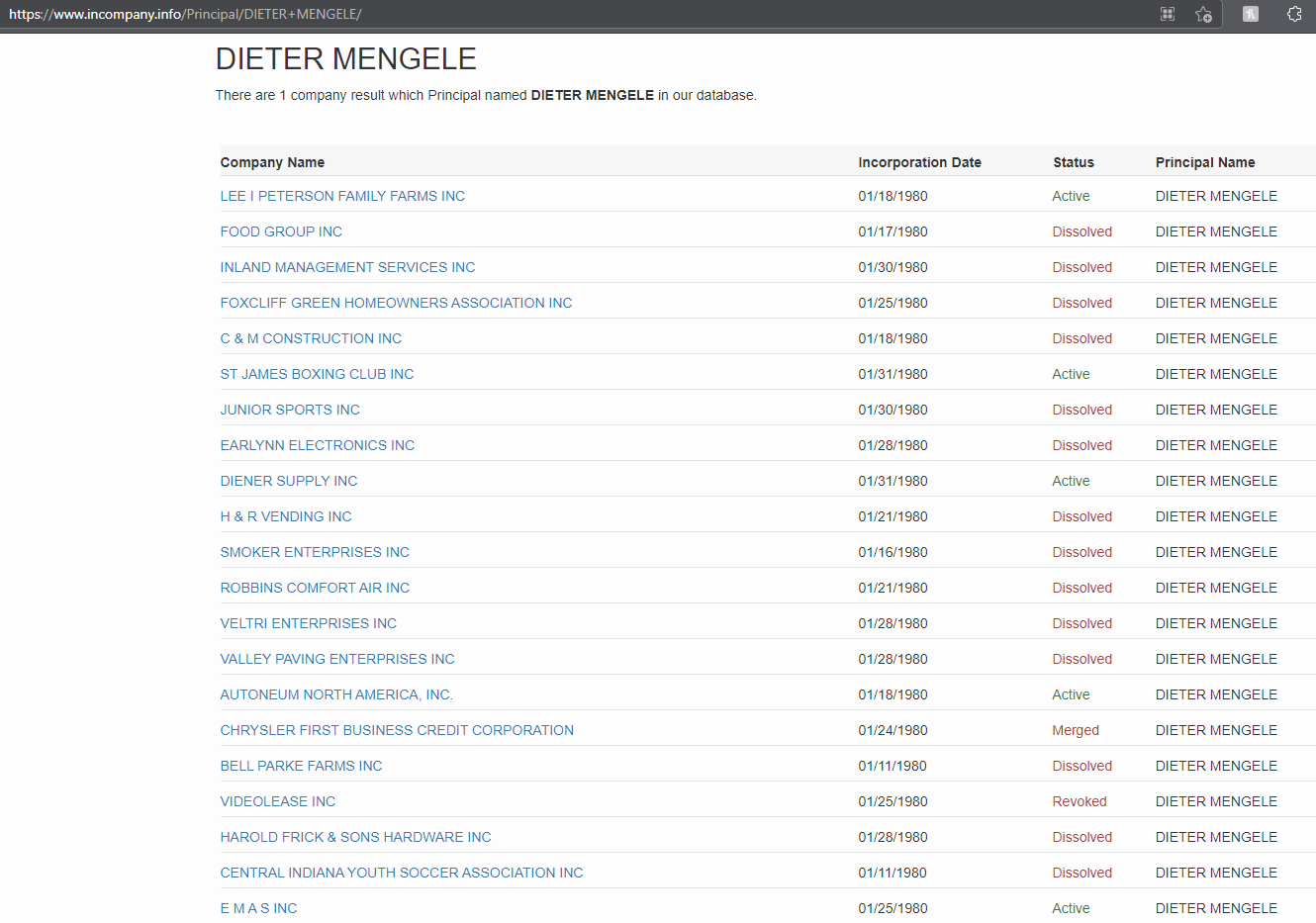Go to DIENER SUPPLY INC link
The height and width of the screenshot is (923, 1316).
click(x=289, y=481)
